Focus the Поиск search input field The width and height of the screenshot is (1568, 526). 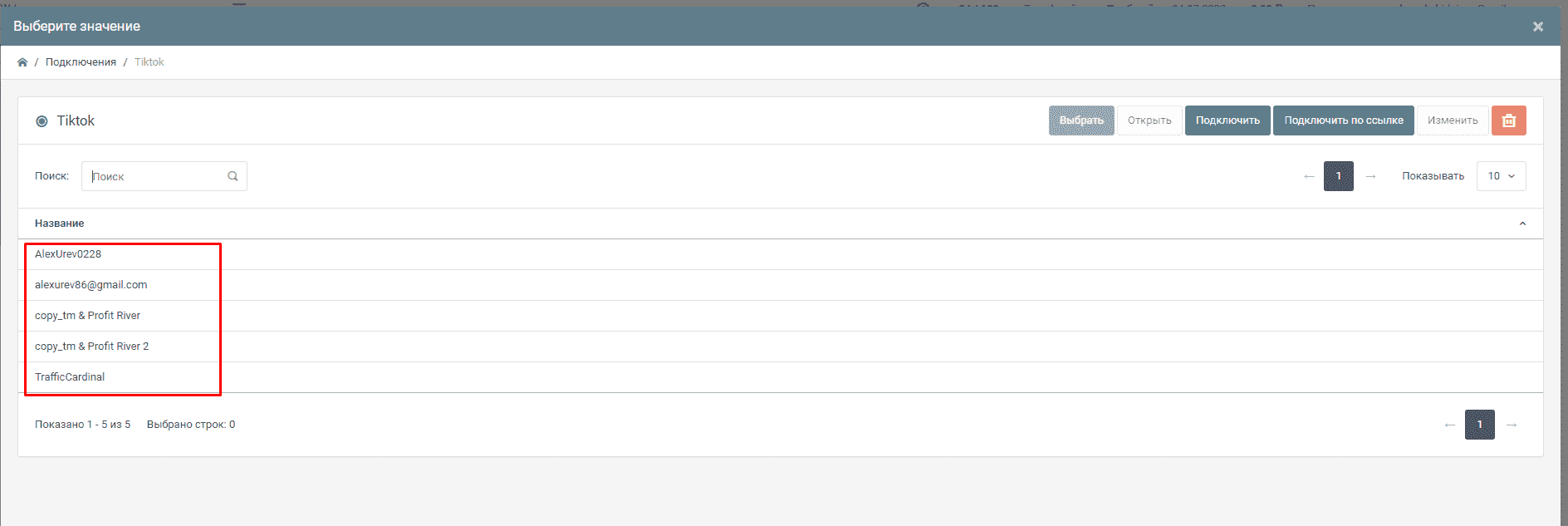pos(156,176)
